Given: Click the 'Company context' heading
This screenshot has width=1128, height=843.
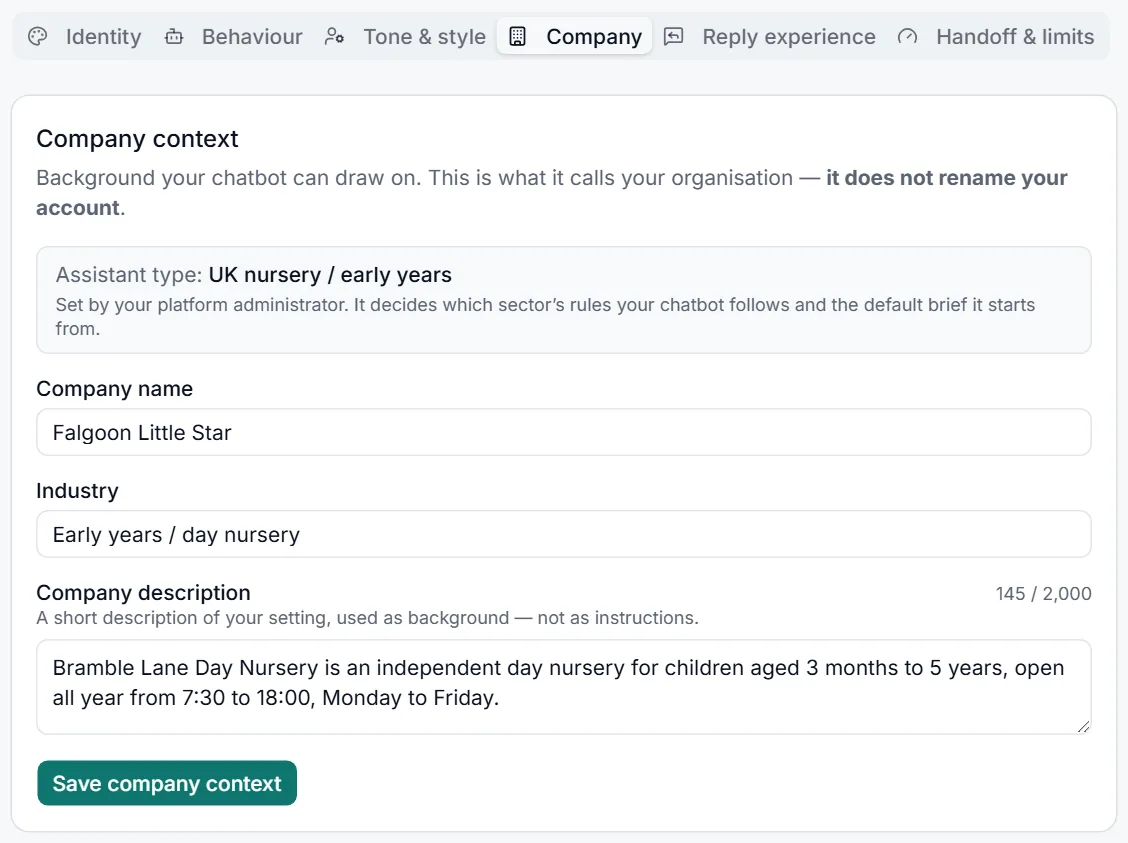Looking at the screenshot, I should [x=137, y=139].
